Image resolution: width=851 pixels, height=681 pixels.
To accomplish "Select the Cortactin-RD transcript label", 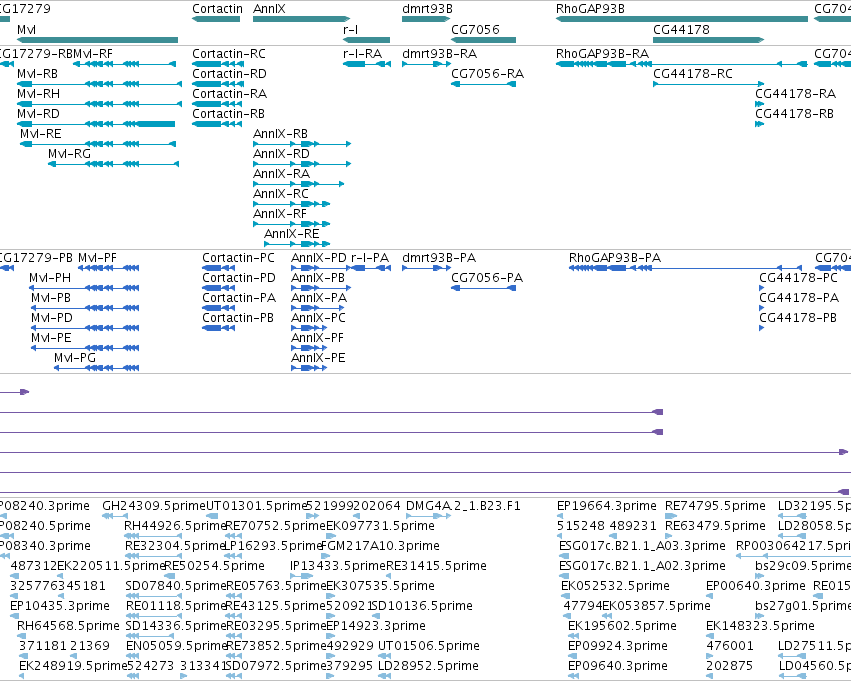I will (x=229, y=73).
